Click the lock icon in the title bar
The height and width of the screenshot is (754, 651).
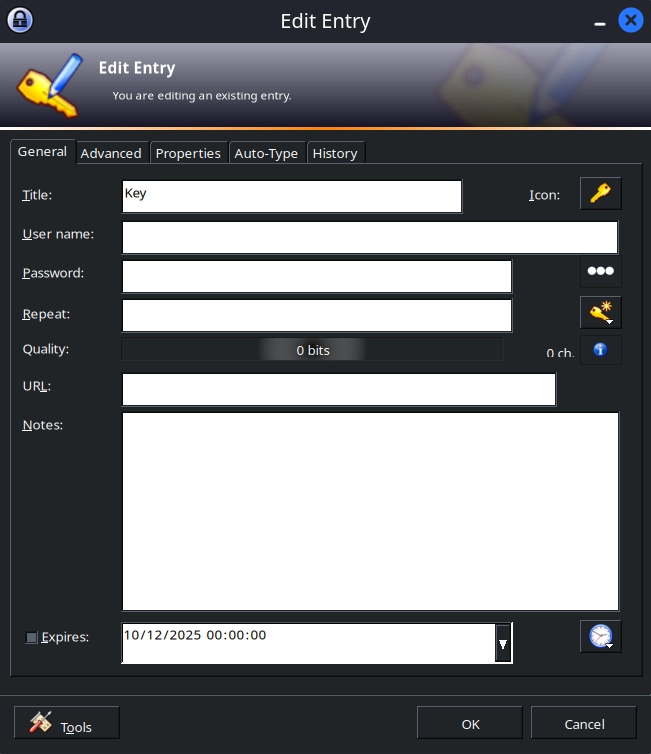coord(20,20)
